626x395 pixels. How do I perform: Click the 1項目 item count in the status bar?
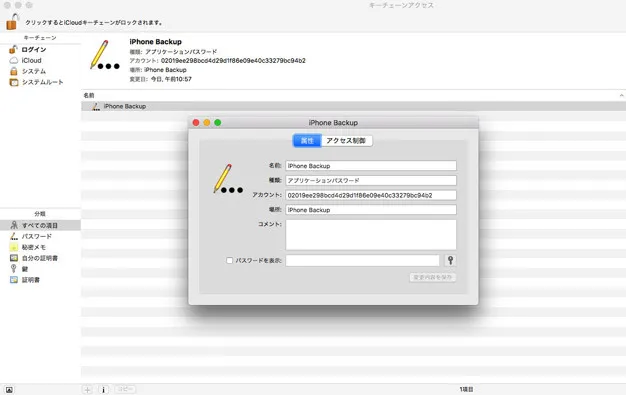point(466,389)
